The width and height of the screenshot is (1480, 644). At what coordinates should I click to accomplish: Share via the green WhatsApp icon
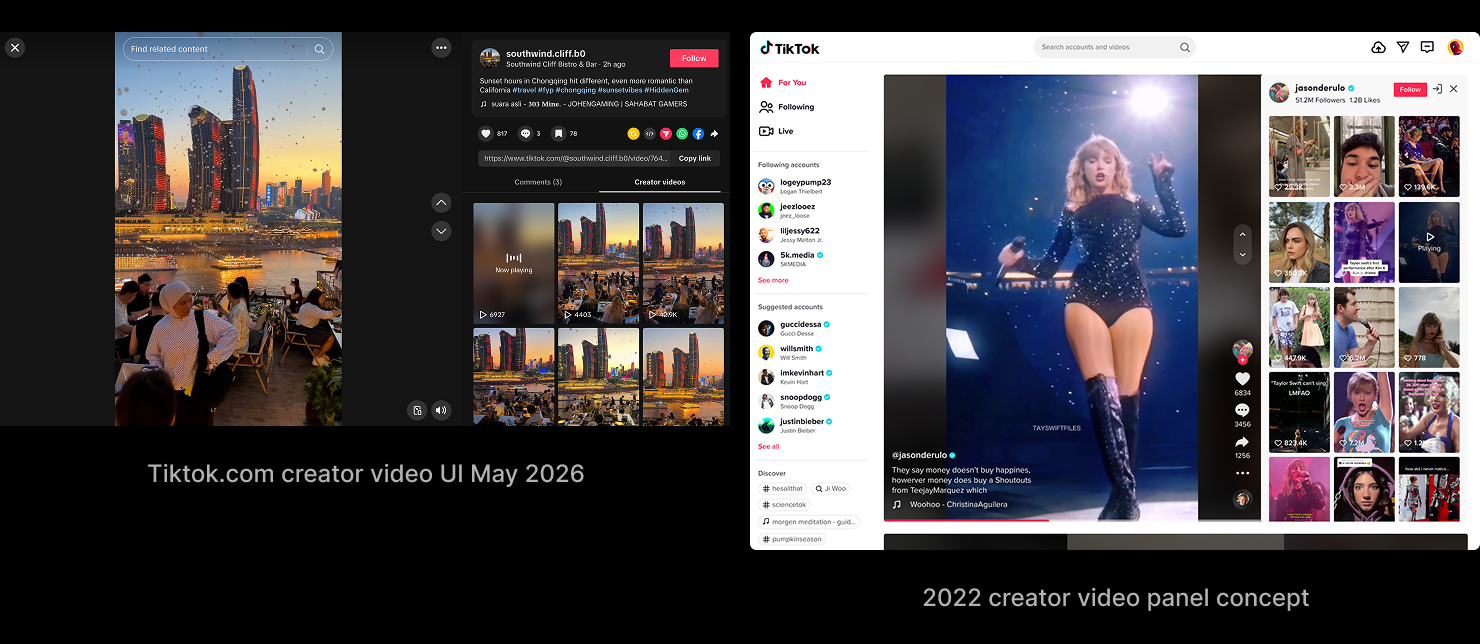[x=682, y=133]
